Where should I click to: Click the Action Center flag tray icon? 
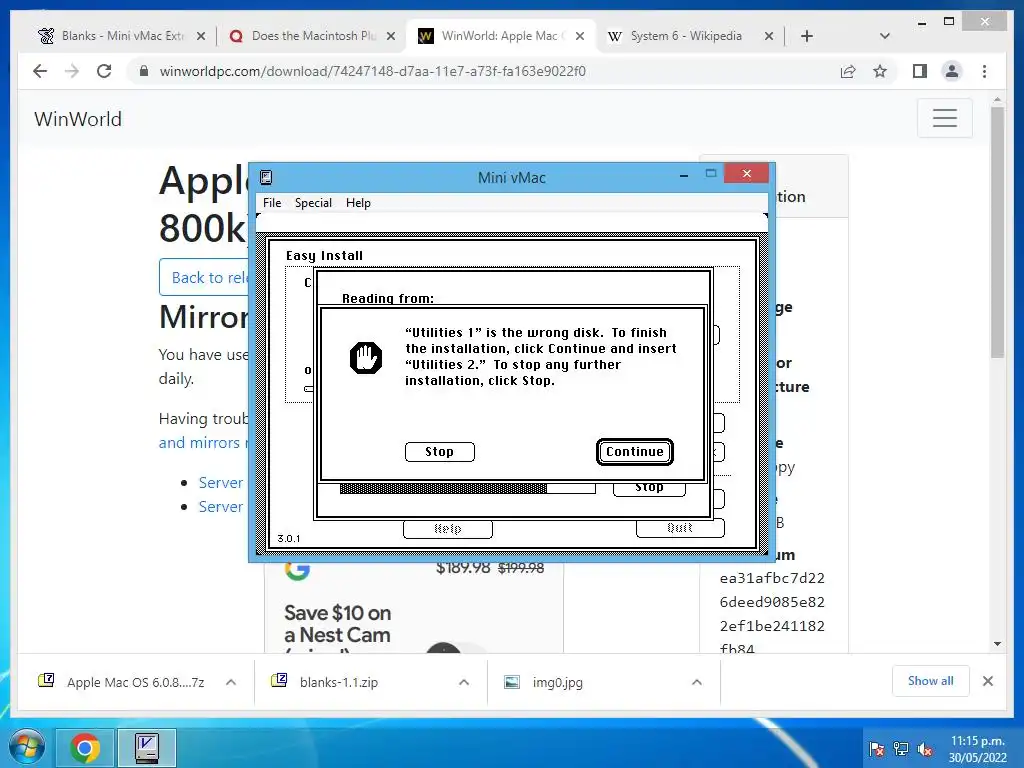877,749
